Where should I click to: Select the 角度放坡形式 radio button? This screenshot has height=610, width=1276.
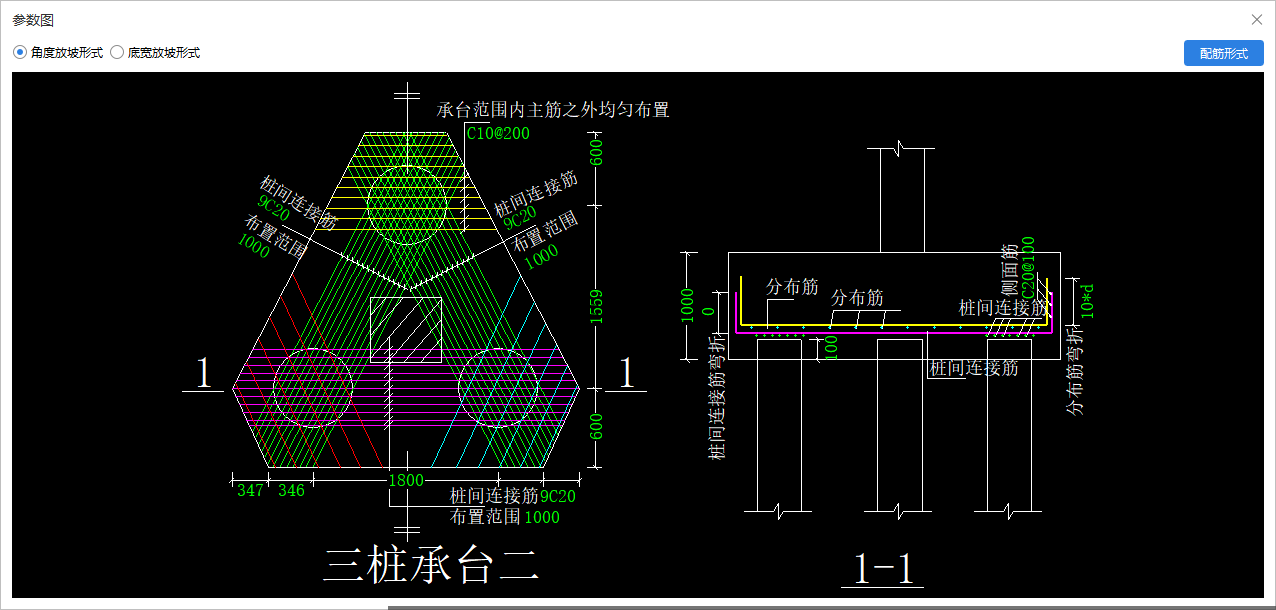(x=20, y=53)
